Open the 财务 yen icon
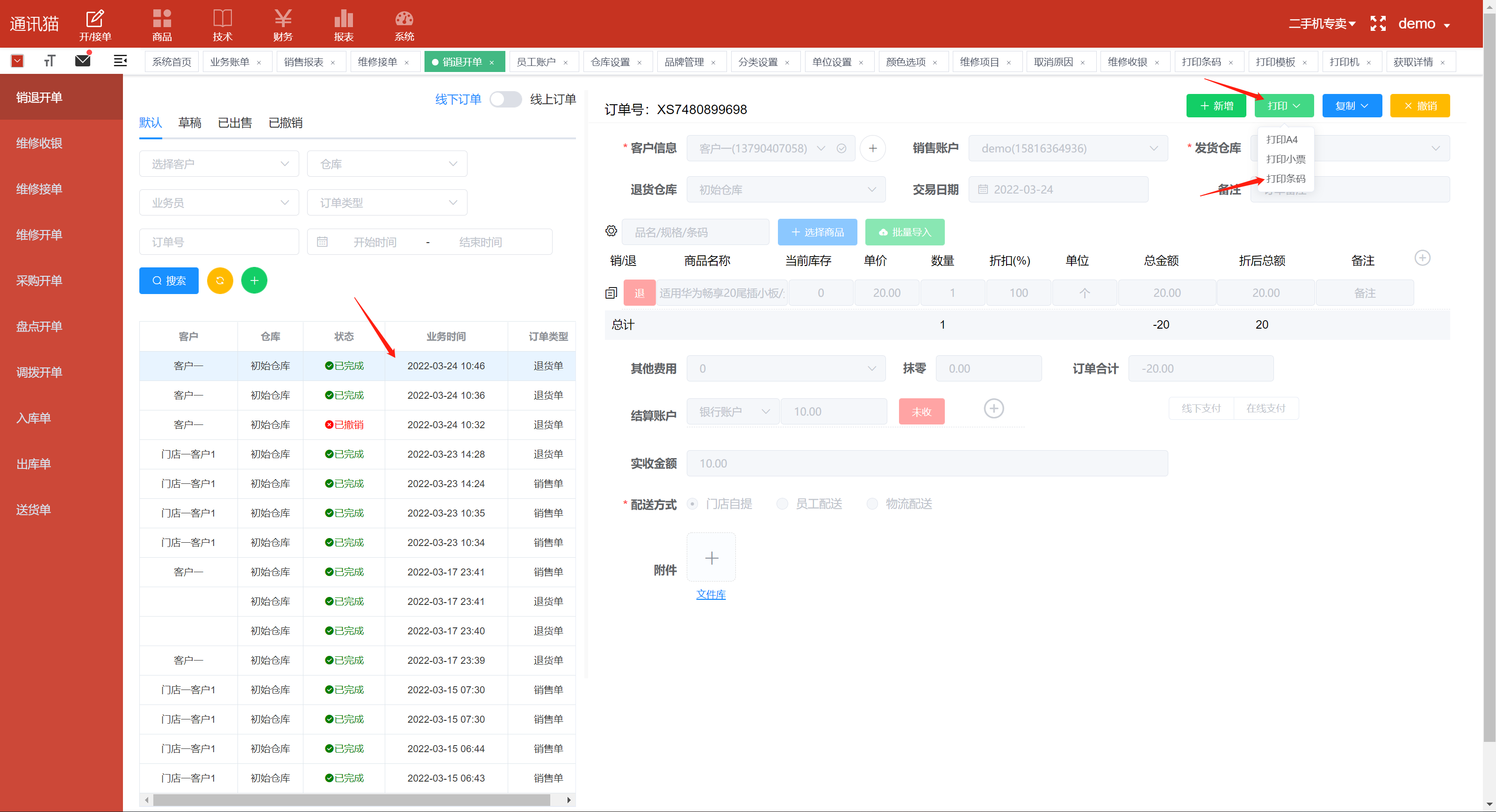The height and width of the screenshot is (812, 1496). click(283, 25)
